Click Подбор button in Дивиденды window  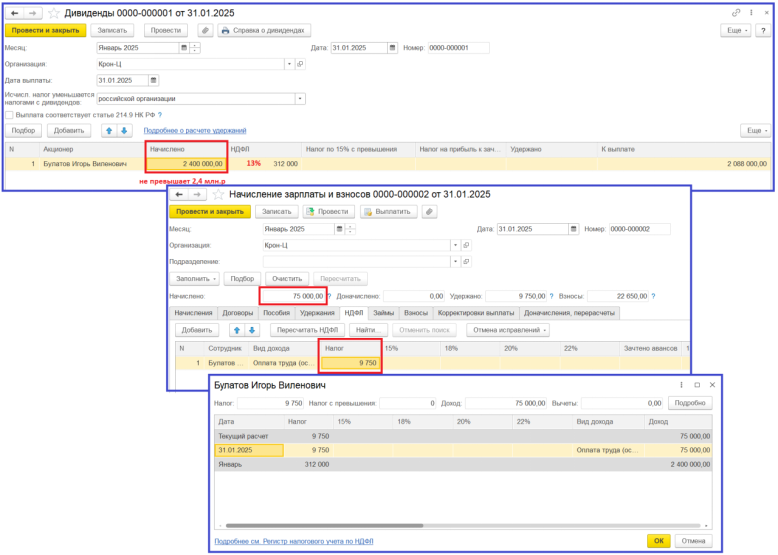pos(23,130)
